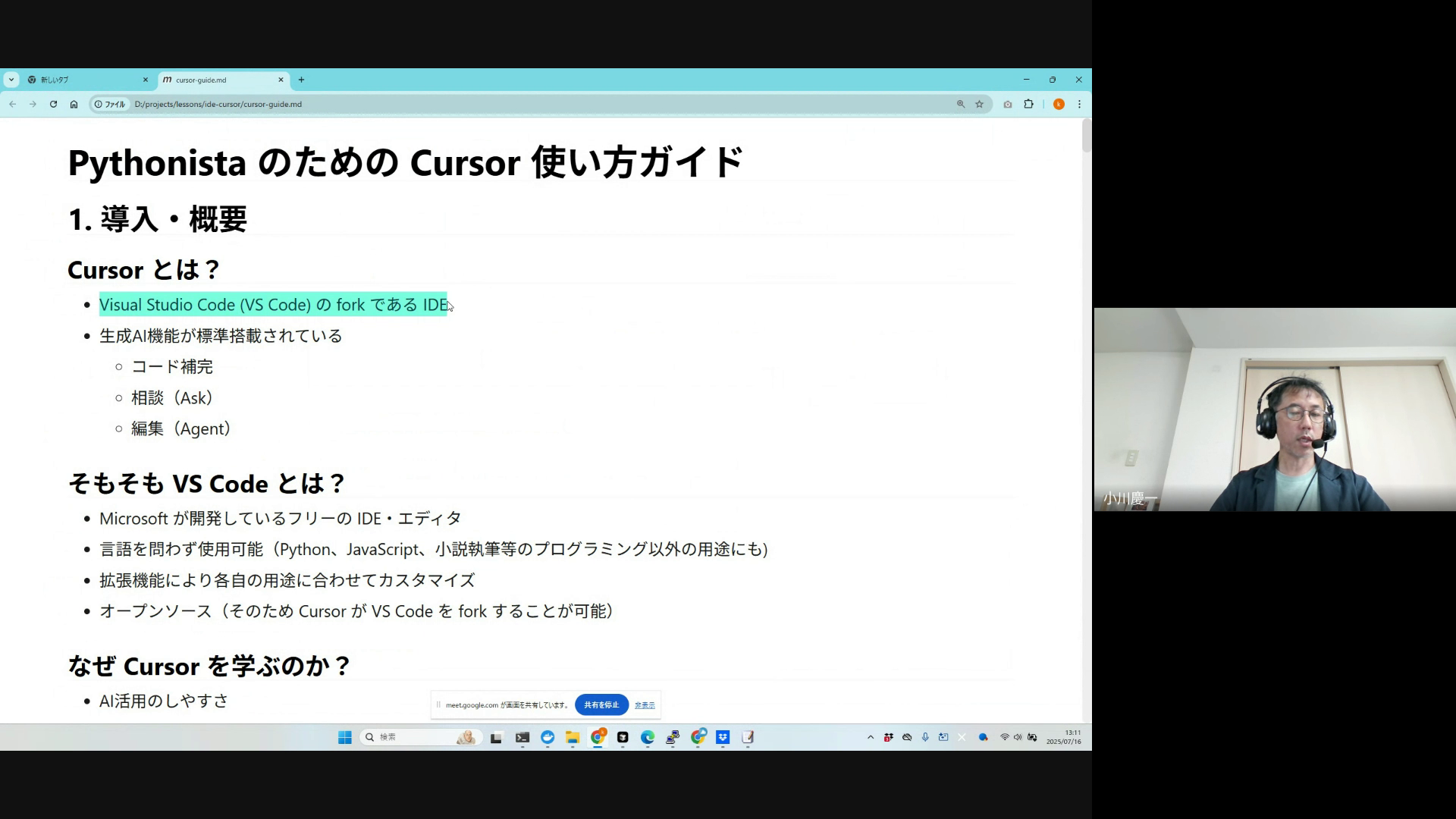Open File Explorer from the taskbar

coord(573,737)
